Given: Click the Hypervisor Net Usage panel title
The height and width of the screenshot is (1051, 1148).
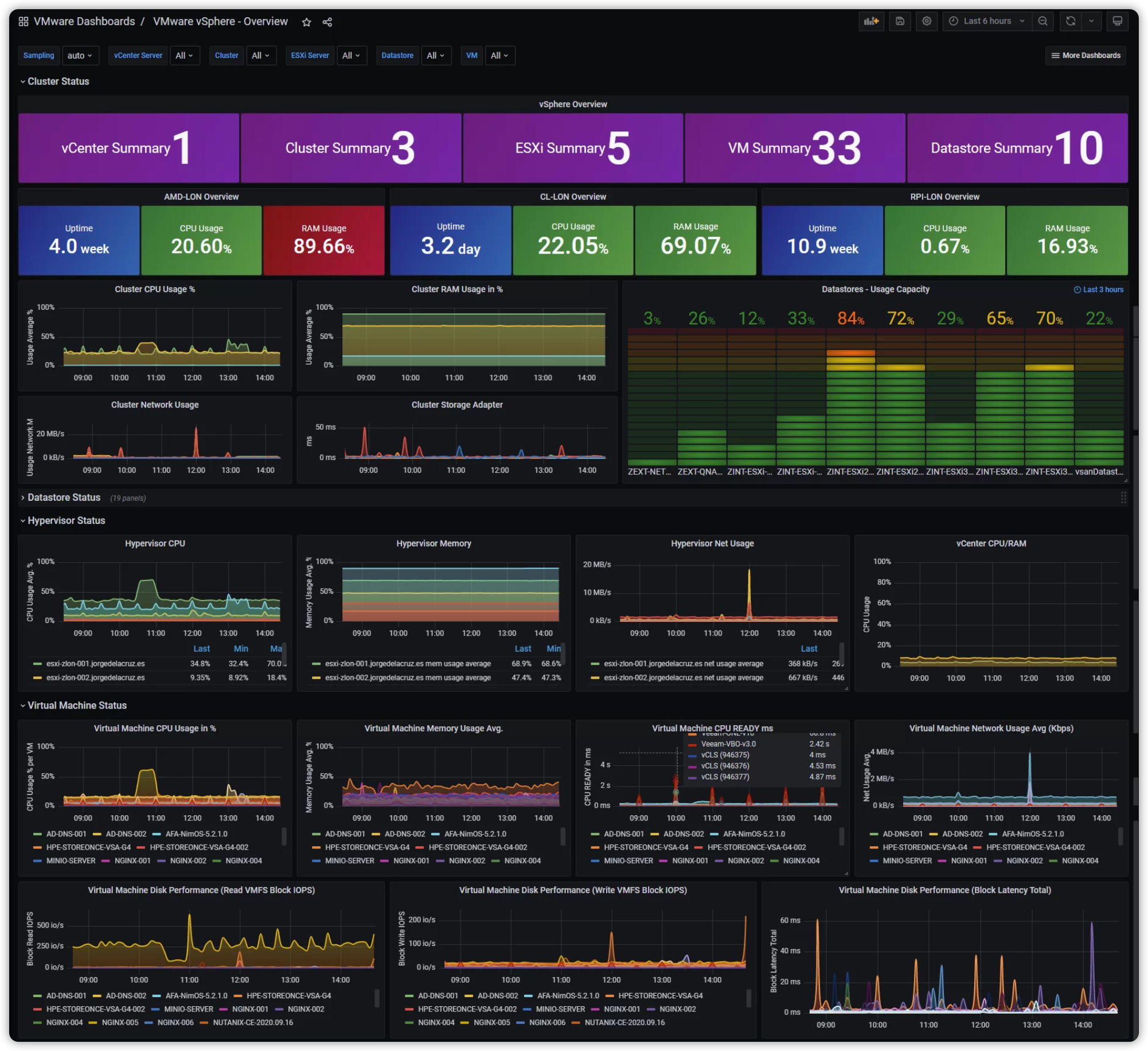Looking at the screenshot, I should click(713, 544).
